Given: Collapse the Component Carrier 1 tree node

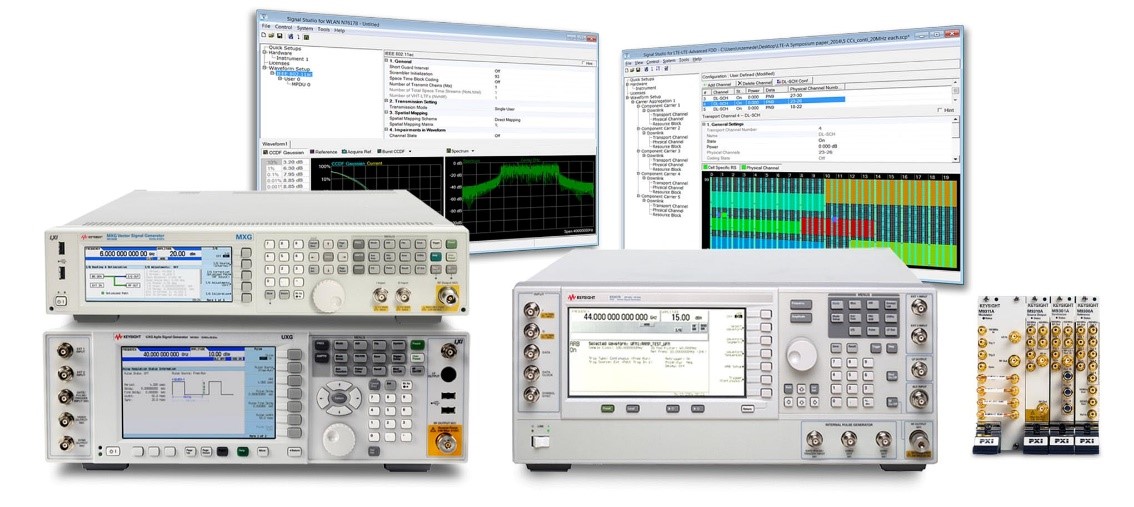Looking at the screenshot, I should click(637, 105).
